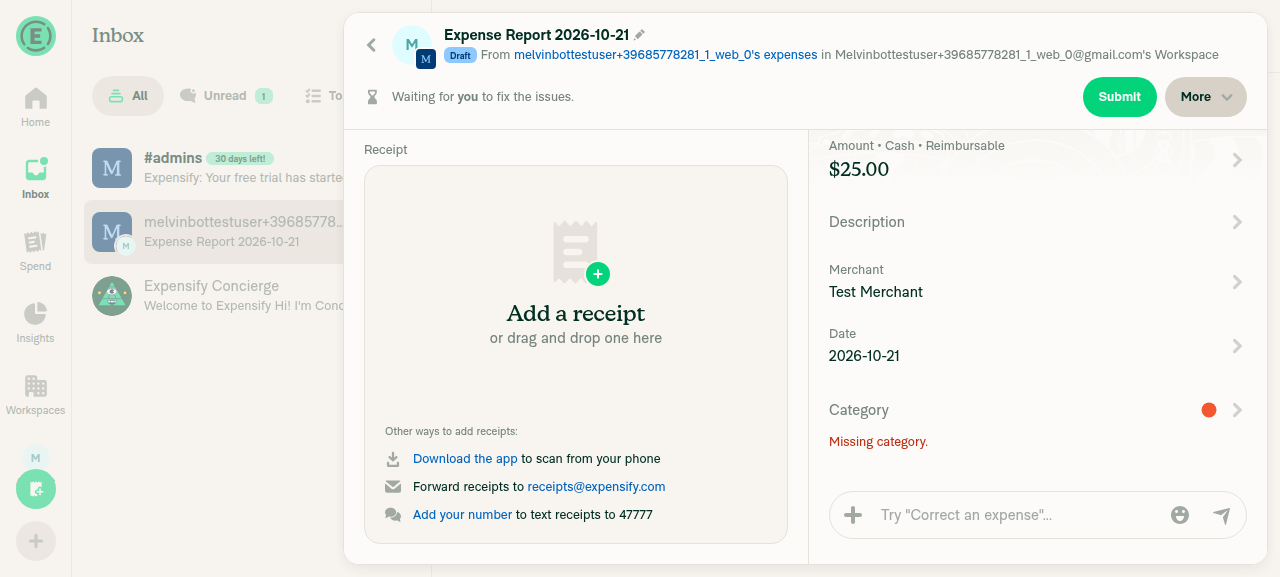Click the Add your number link
1280x577 pixels.
[462, 515]
